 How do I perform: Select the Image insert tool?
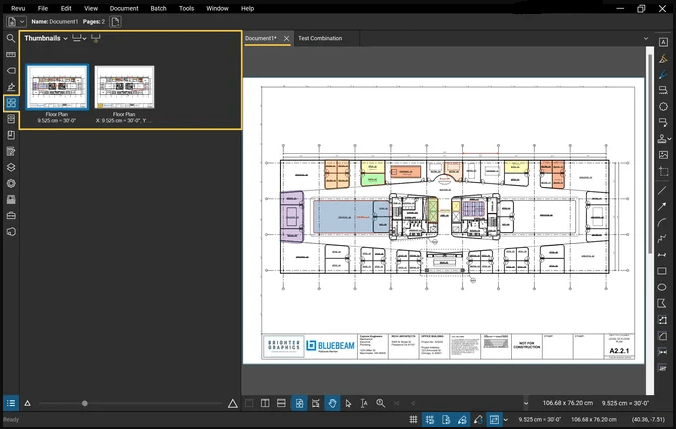663,155
